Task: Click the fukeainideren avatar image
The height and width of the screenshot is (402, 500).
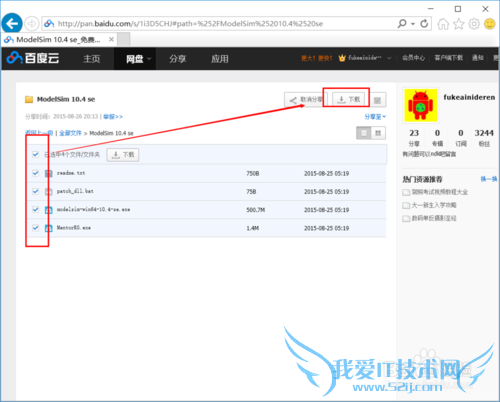Action: click(x=421, y=105)
